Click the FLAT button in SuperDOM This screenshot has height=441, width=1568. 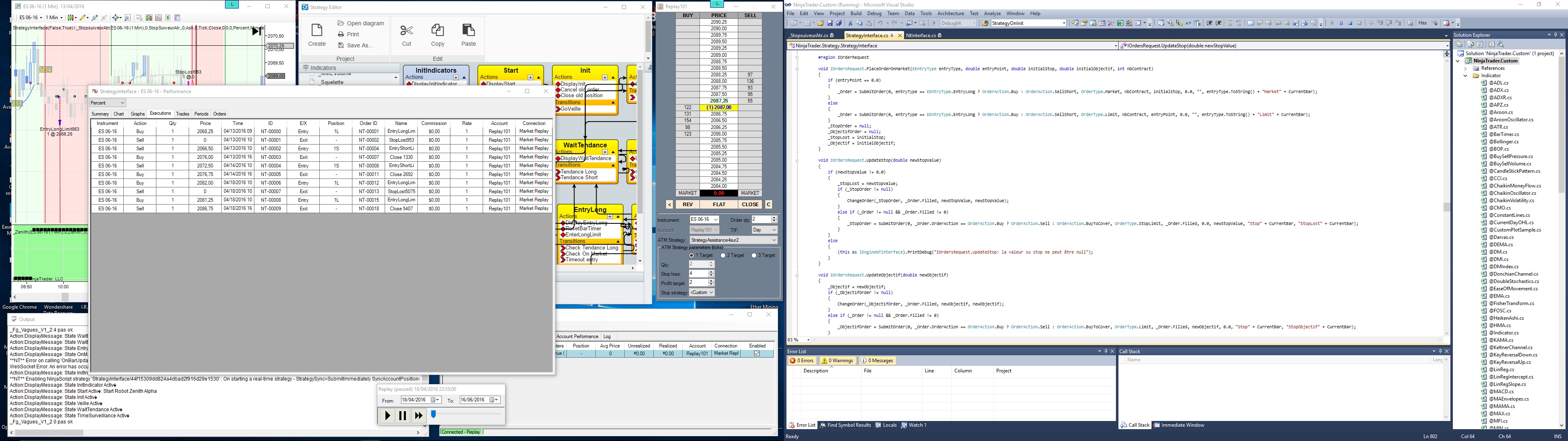point(719,205)
